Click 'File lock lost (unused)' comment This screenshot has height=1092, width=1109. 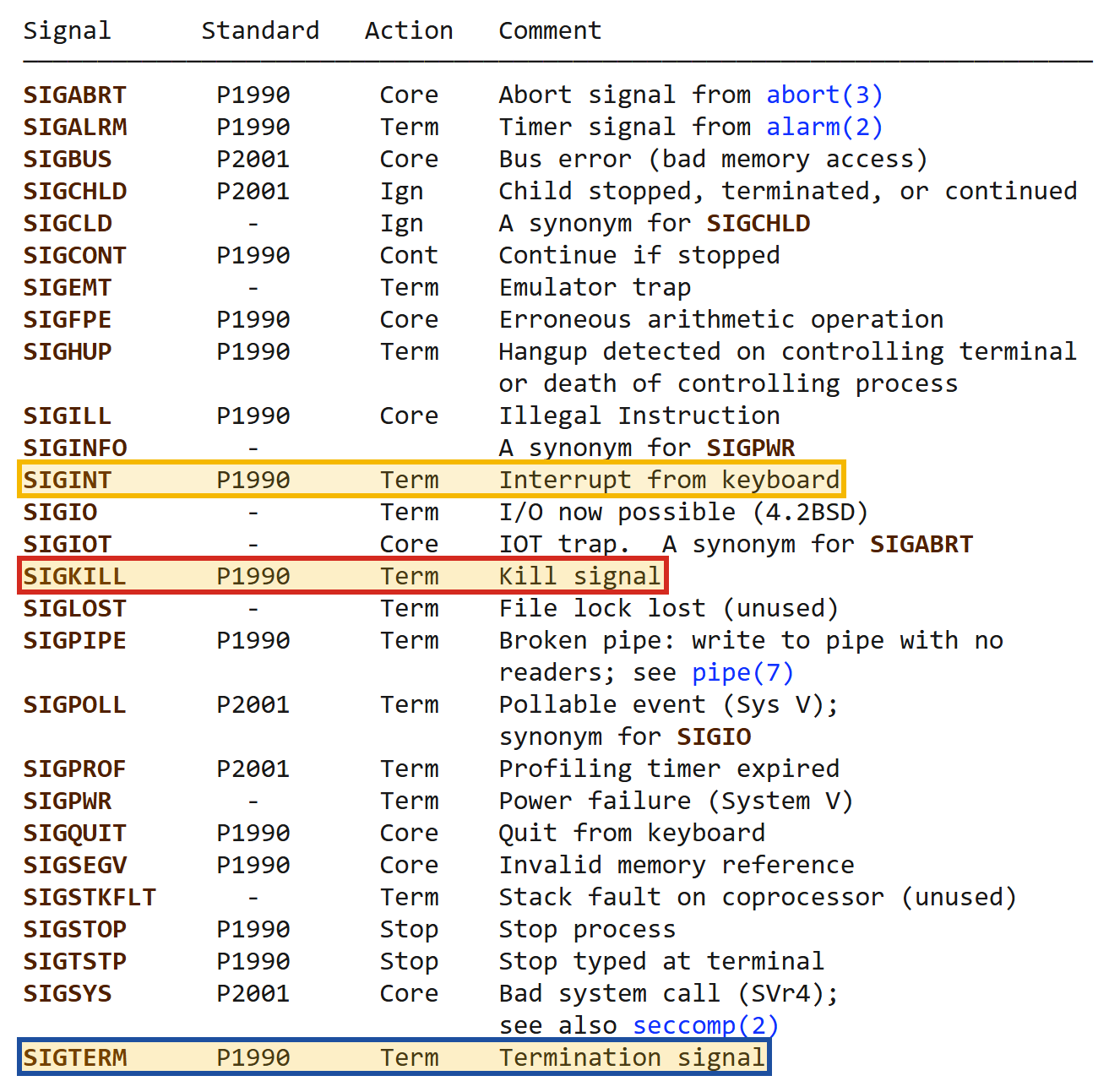click(669, 608)
